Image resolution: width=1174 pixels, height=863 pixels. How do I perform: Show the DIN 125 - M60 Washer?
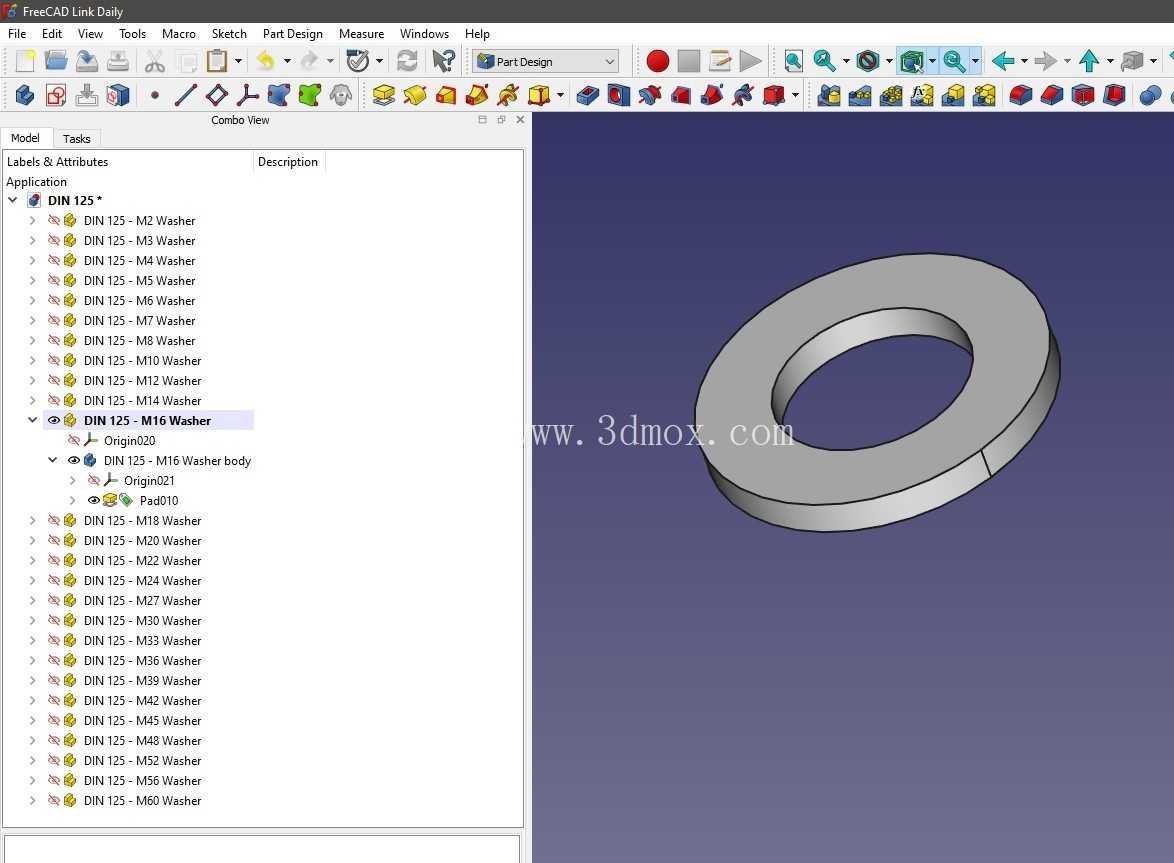[54, 800]
